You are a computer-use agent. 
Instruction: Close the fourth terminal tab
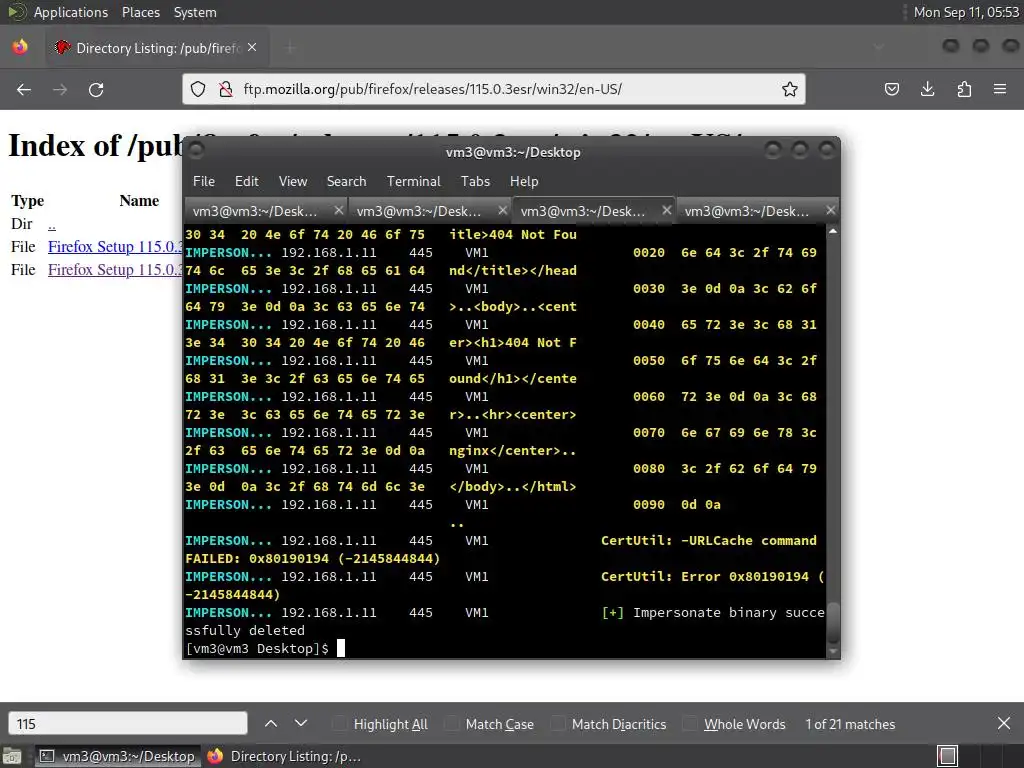click(830, 210)
